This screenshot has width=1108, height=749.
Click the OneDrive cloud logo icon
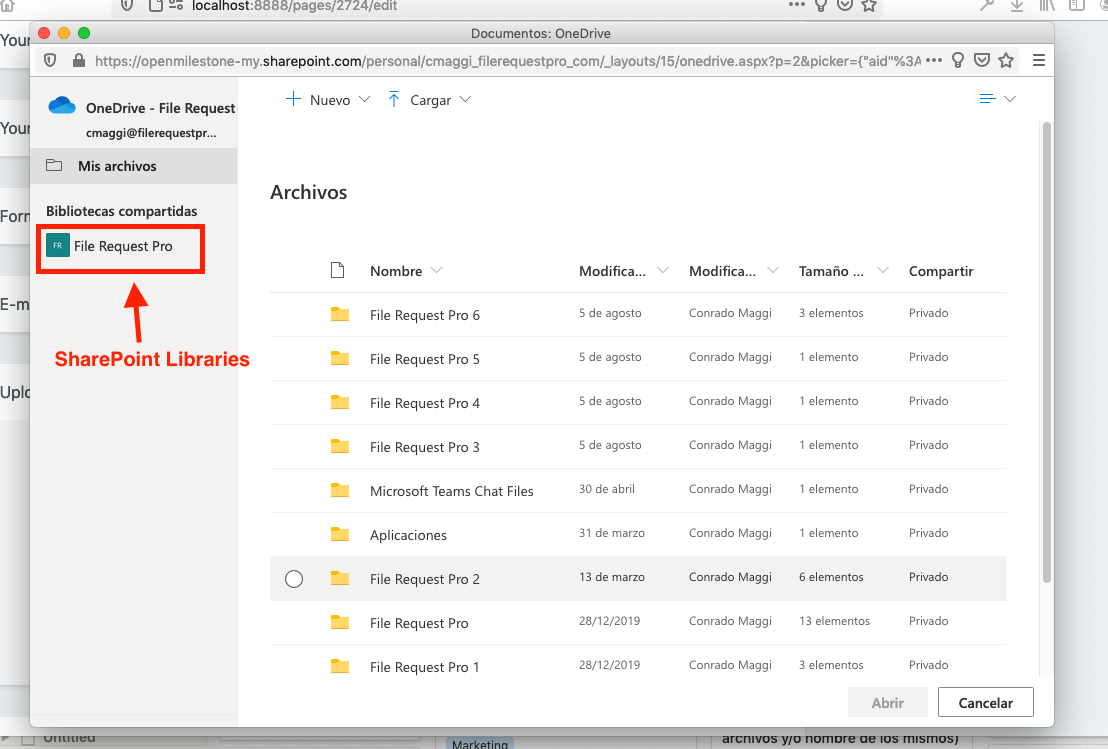(x=61, y=106)
